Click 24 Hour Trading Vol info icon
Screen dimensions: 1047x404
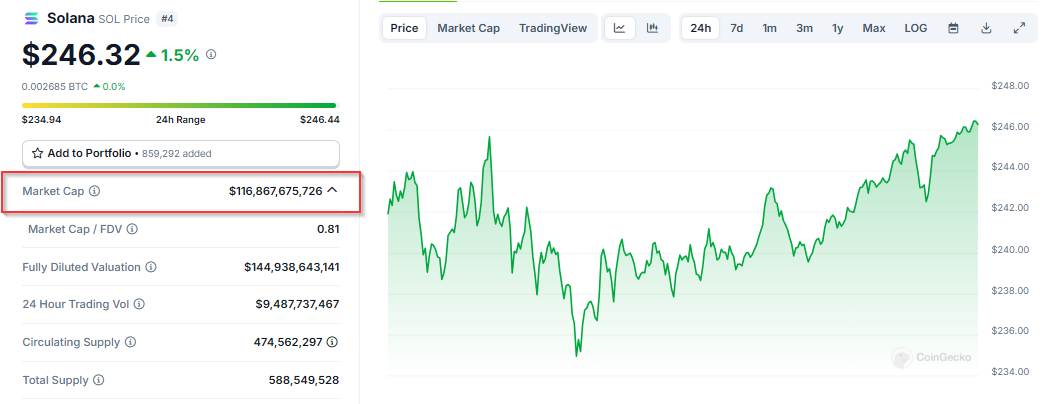[139, 305]
